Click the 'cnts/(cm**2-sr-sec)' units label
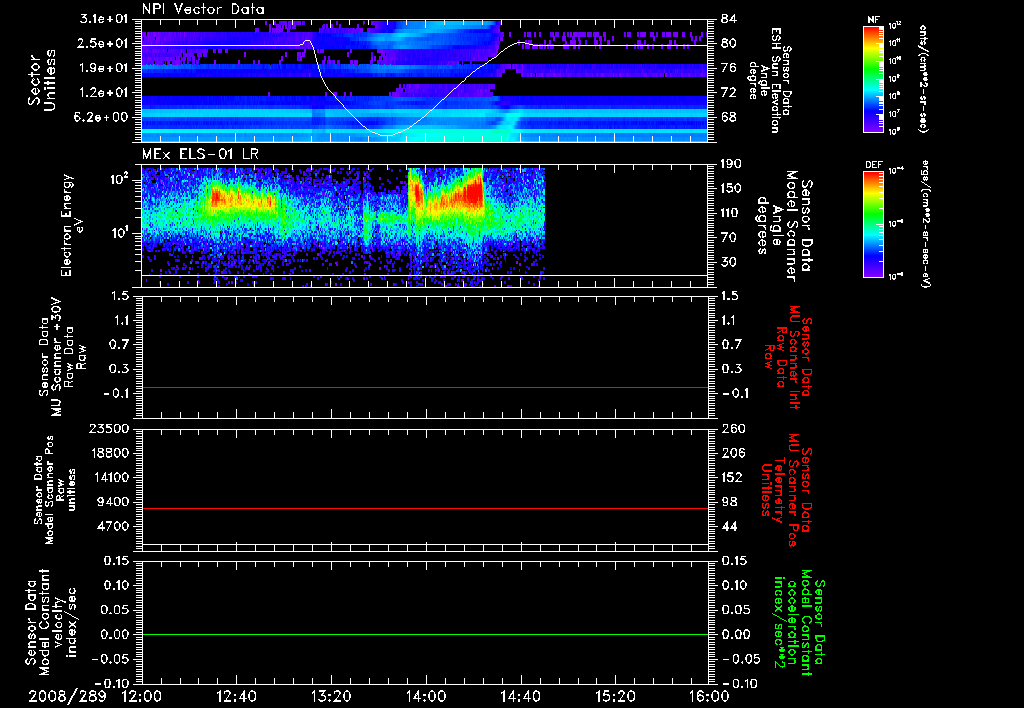The width and height of the screenshot is (1024, 708). pyautogui.click(x=923, y=78)
